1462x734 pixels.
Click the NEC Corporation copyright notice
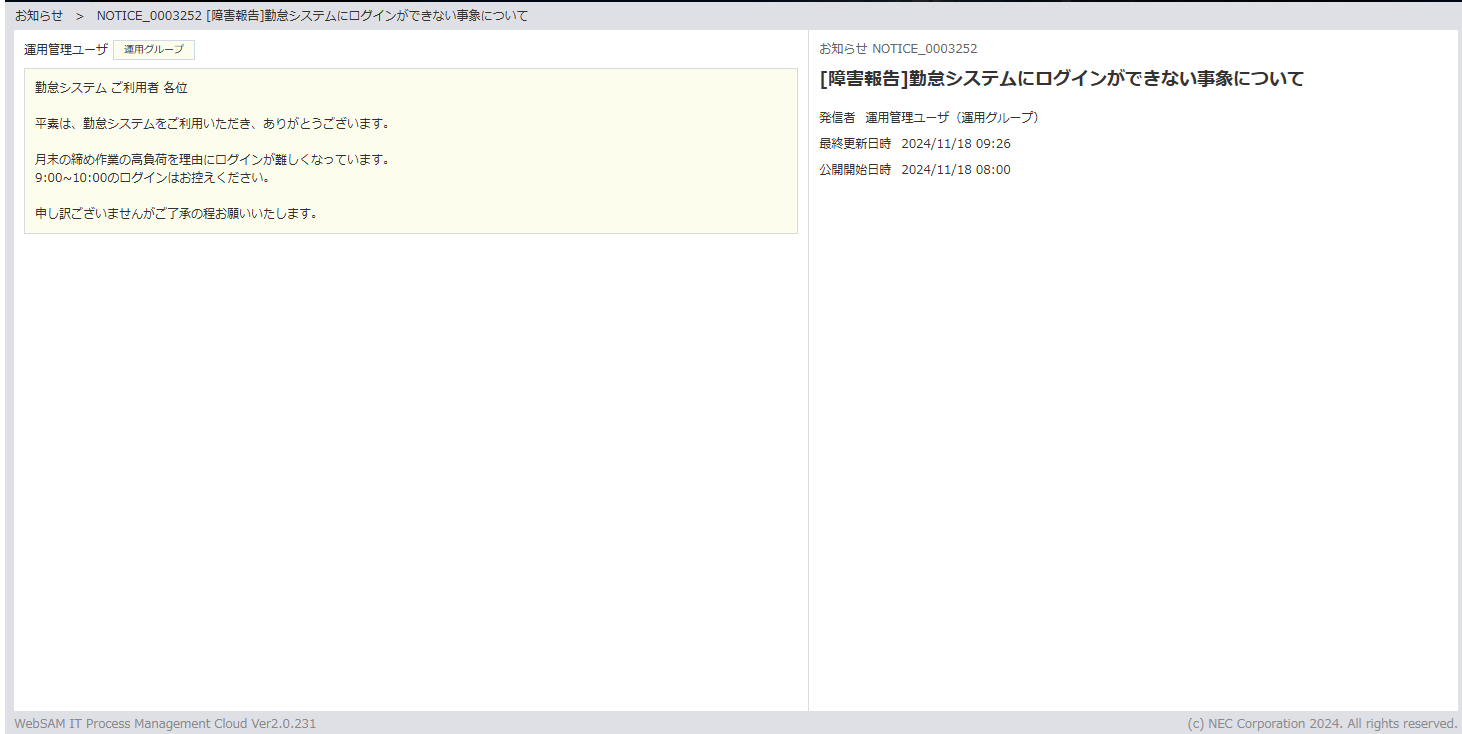click(1322, 723)
